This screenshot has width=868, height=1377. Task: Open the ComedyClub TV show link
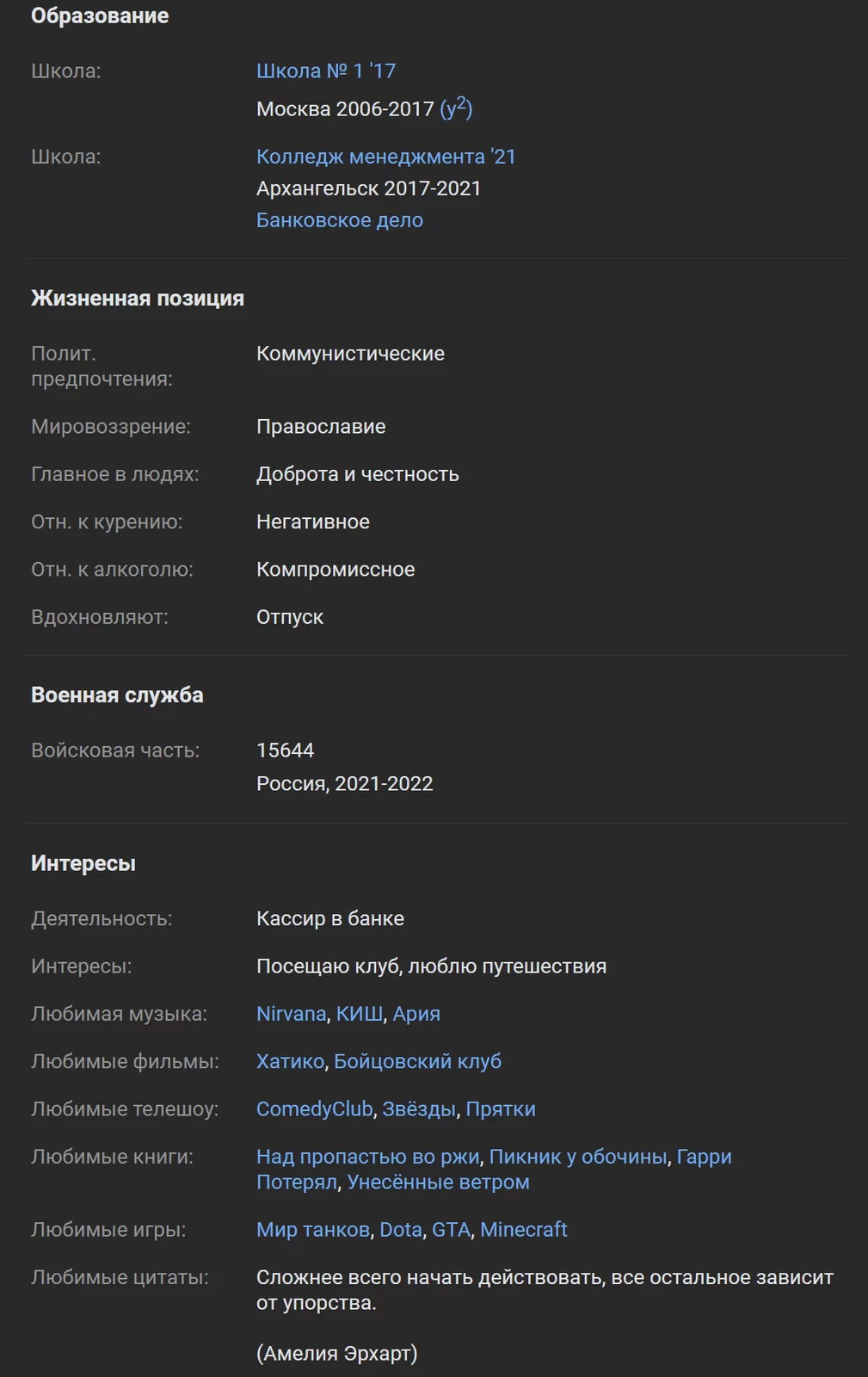pos(315,1108)
